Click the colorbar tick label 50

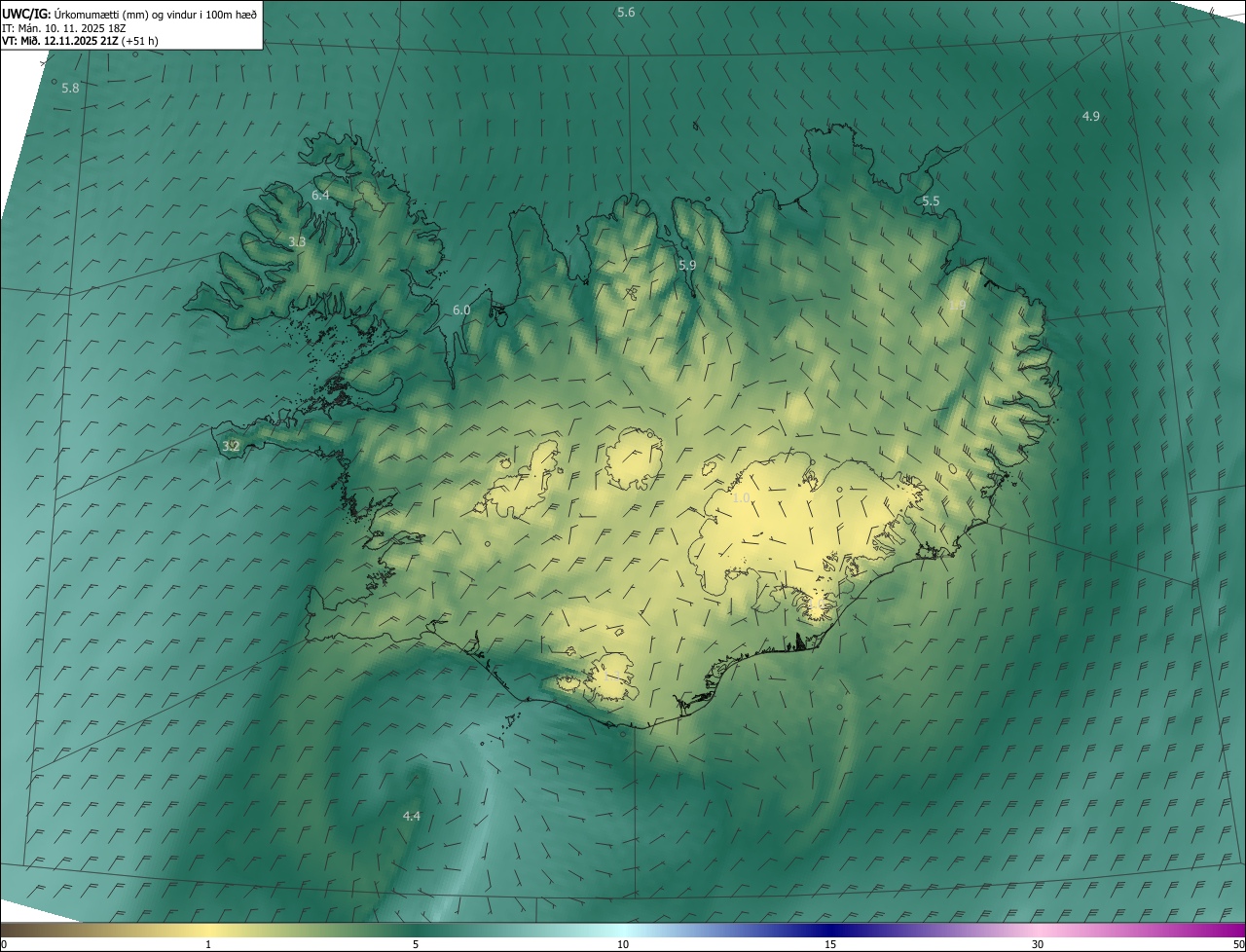(1238, 944)
